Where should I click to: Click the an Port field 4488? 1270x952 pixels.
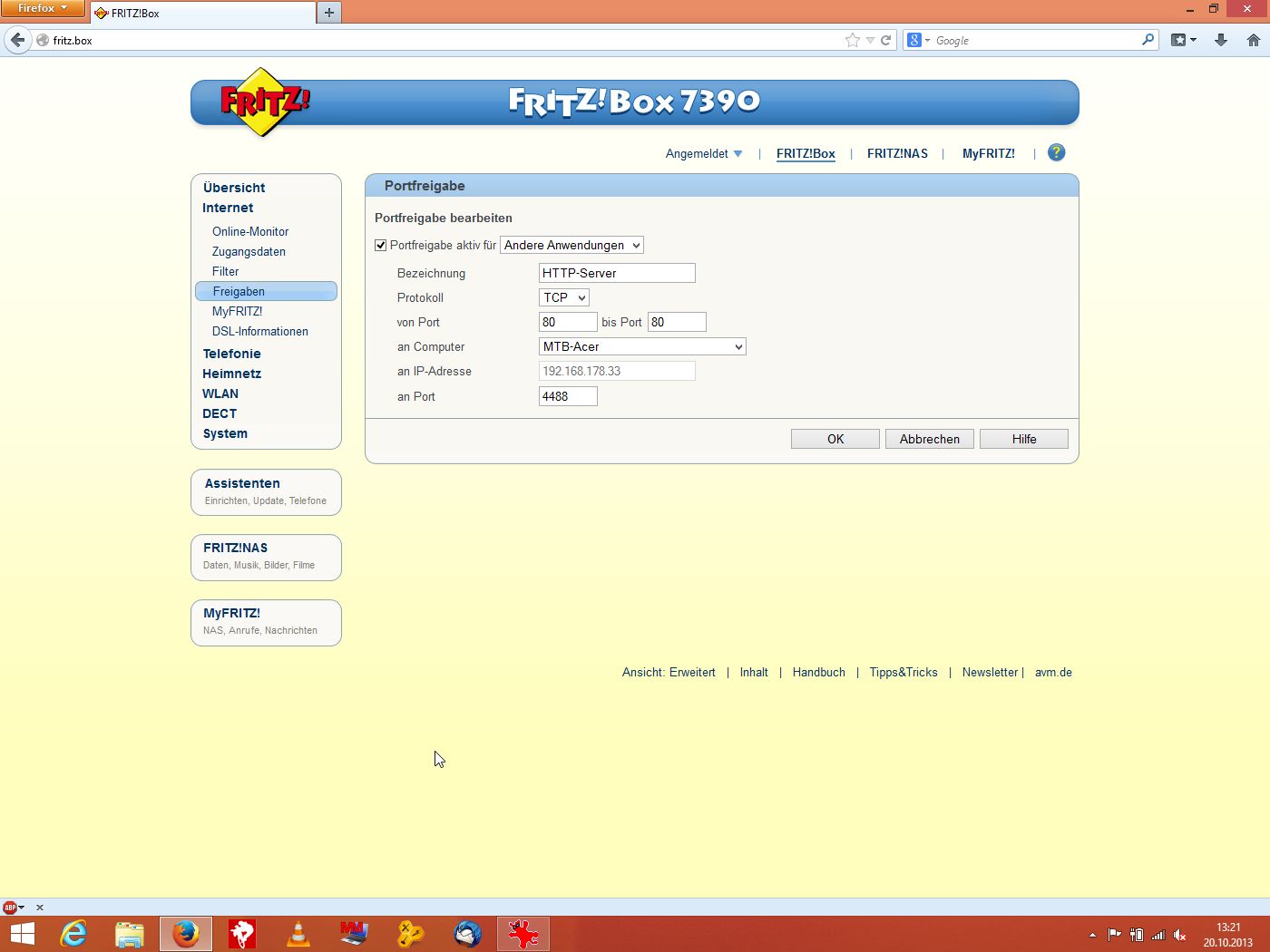pos(568,396)
